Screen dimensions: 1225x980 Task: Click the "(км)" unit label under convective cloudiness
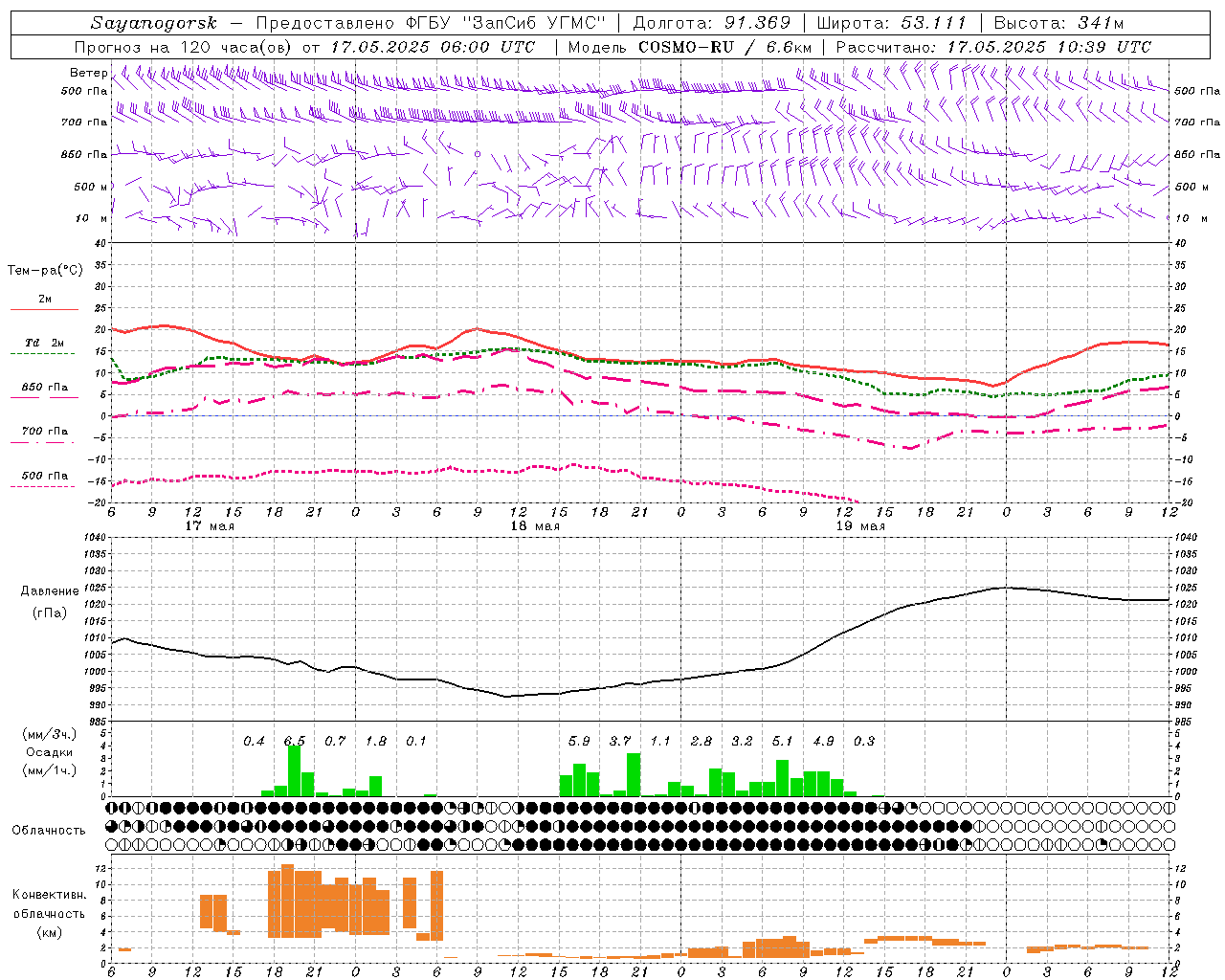(x=49, y=932)
